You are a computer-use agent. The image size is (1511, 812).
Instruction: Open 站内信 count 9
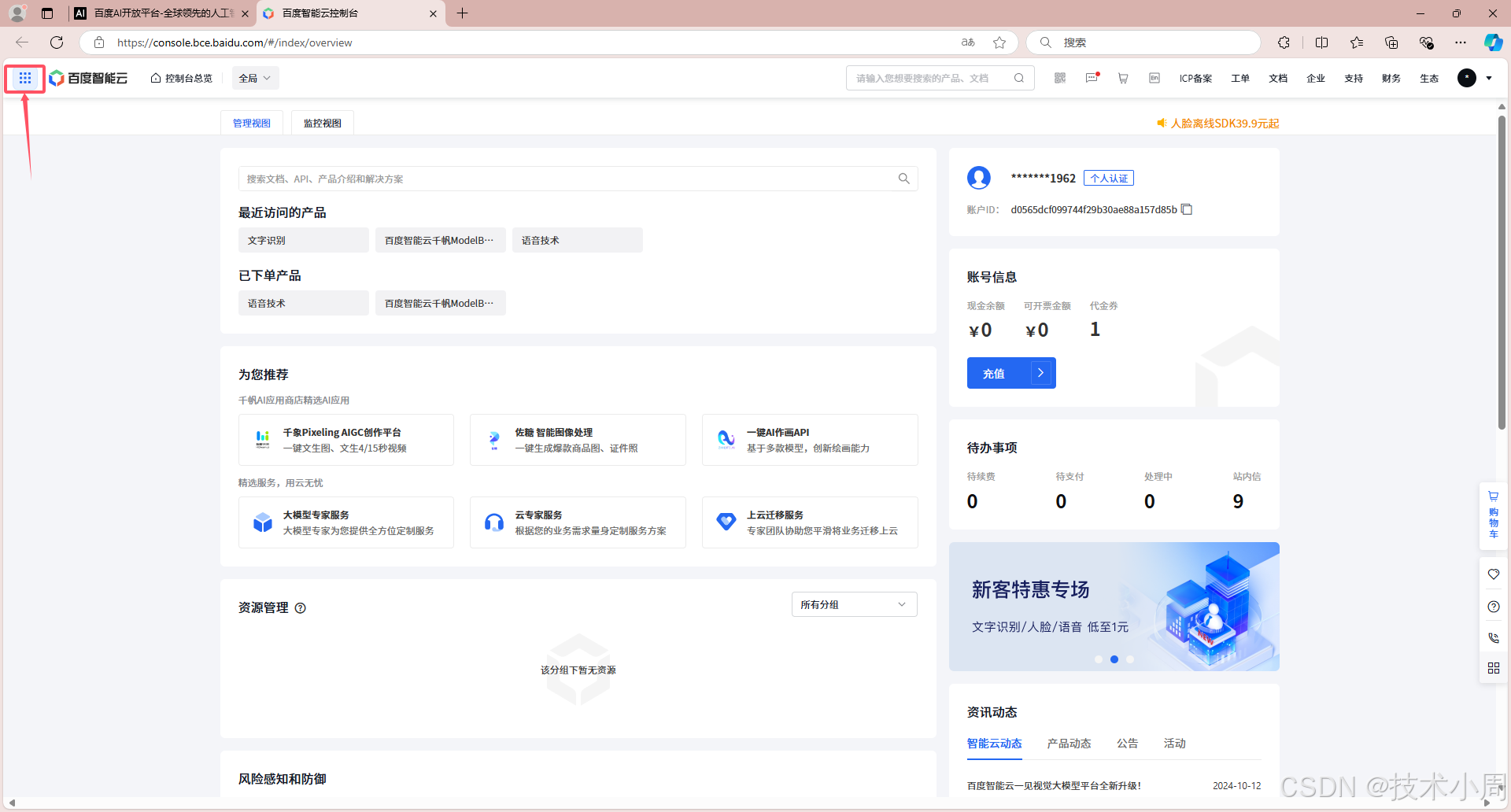tap(1238, 501)
